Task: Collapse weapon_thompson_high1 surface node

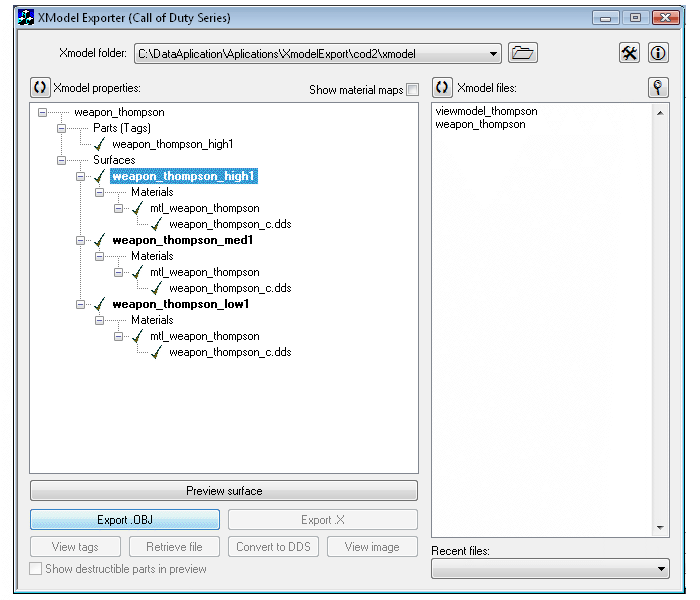Action: click(x=80, y=176)
